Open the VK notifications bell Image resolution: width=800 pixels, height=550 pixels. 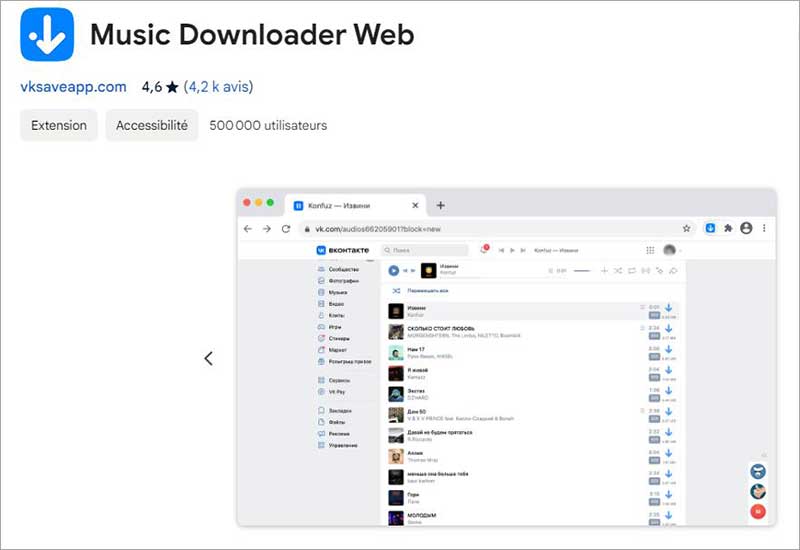[484, 249]
